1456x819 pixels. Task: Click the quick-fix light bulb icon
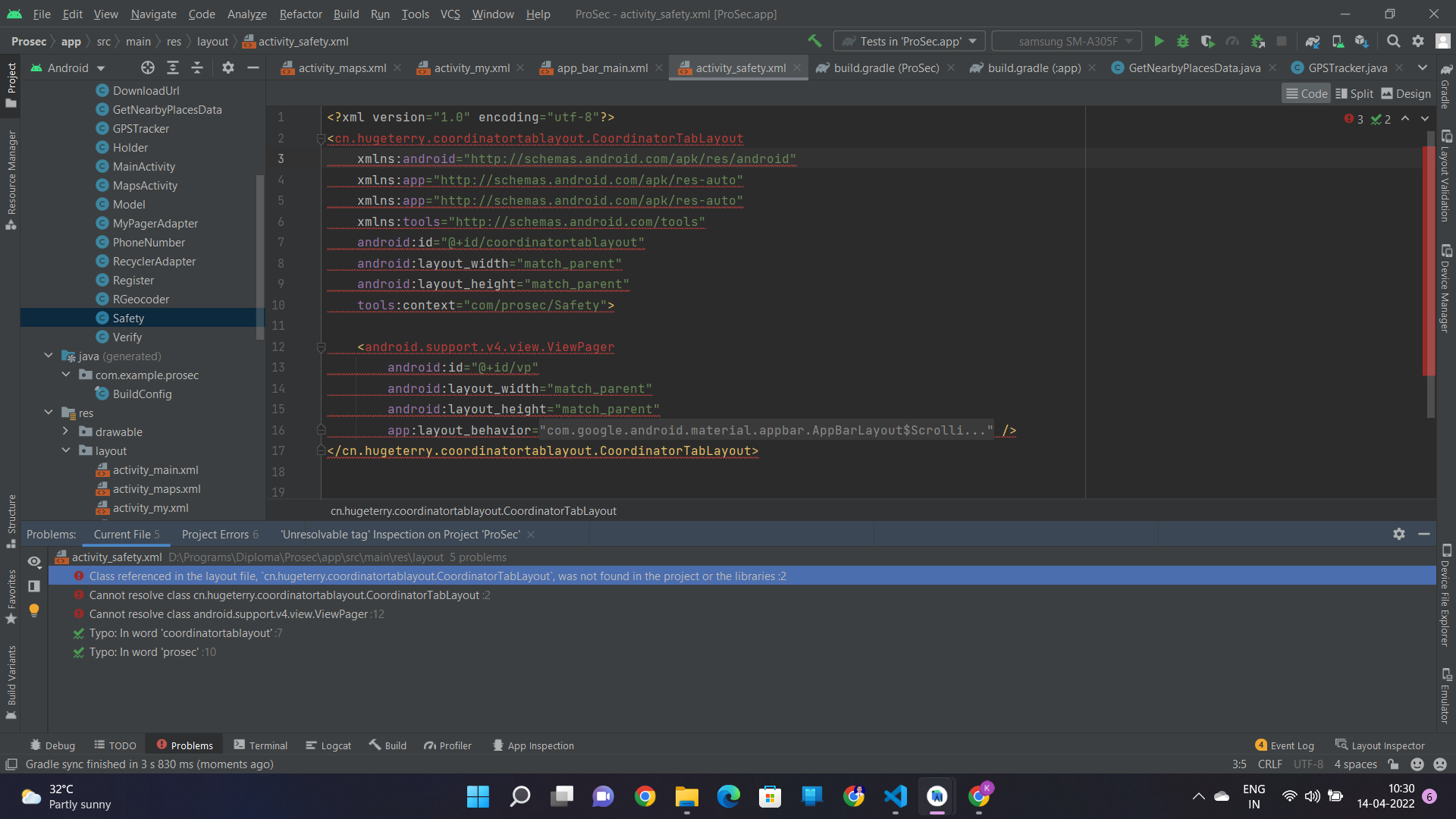point(34,610)
